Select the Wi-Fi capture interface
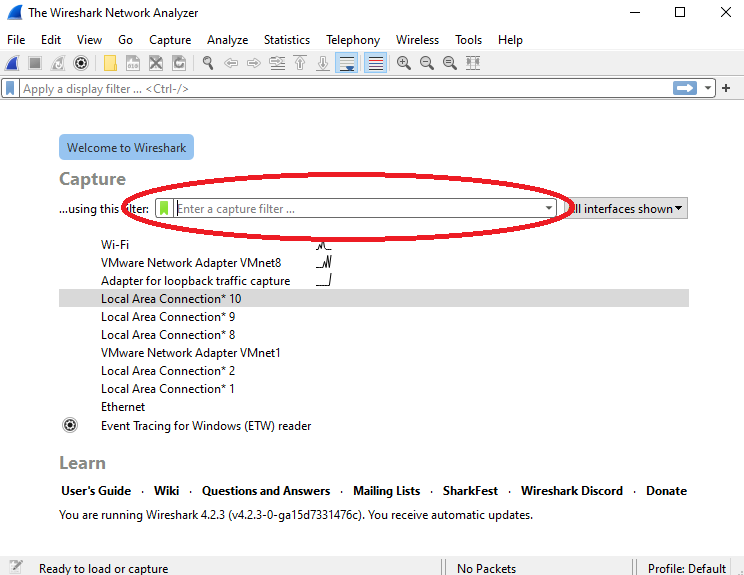Viewport: 744px width, 575px height. click(x=115, y=245)
